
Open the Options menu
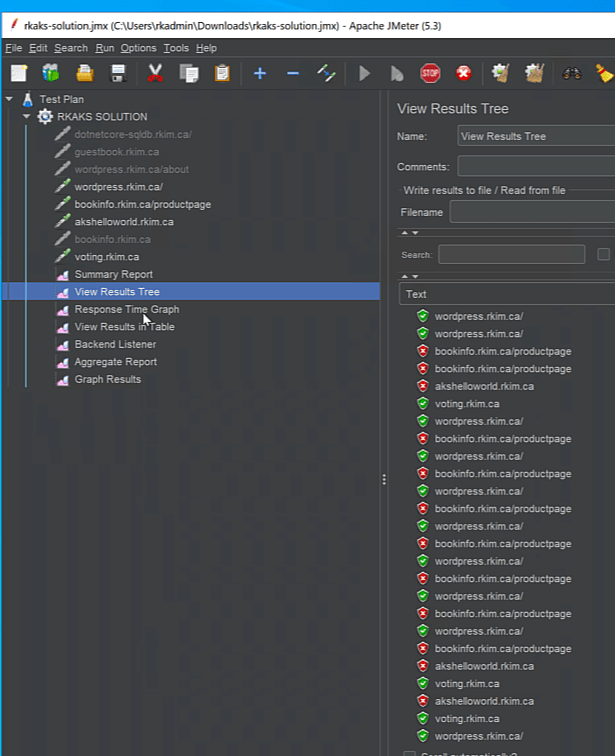point(138,48)
